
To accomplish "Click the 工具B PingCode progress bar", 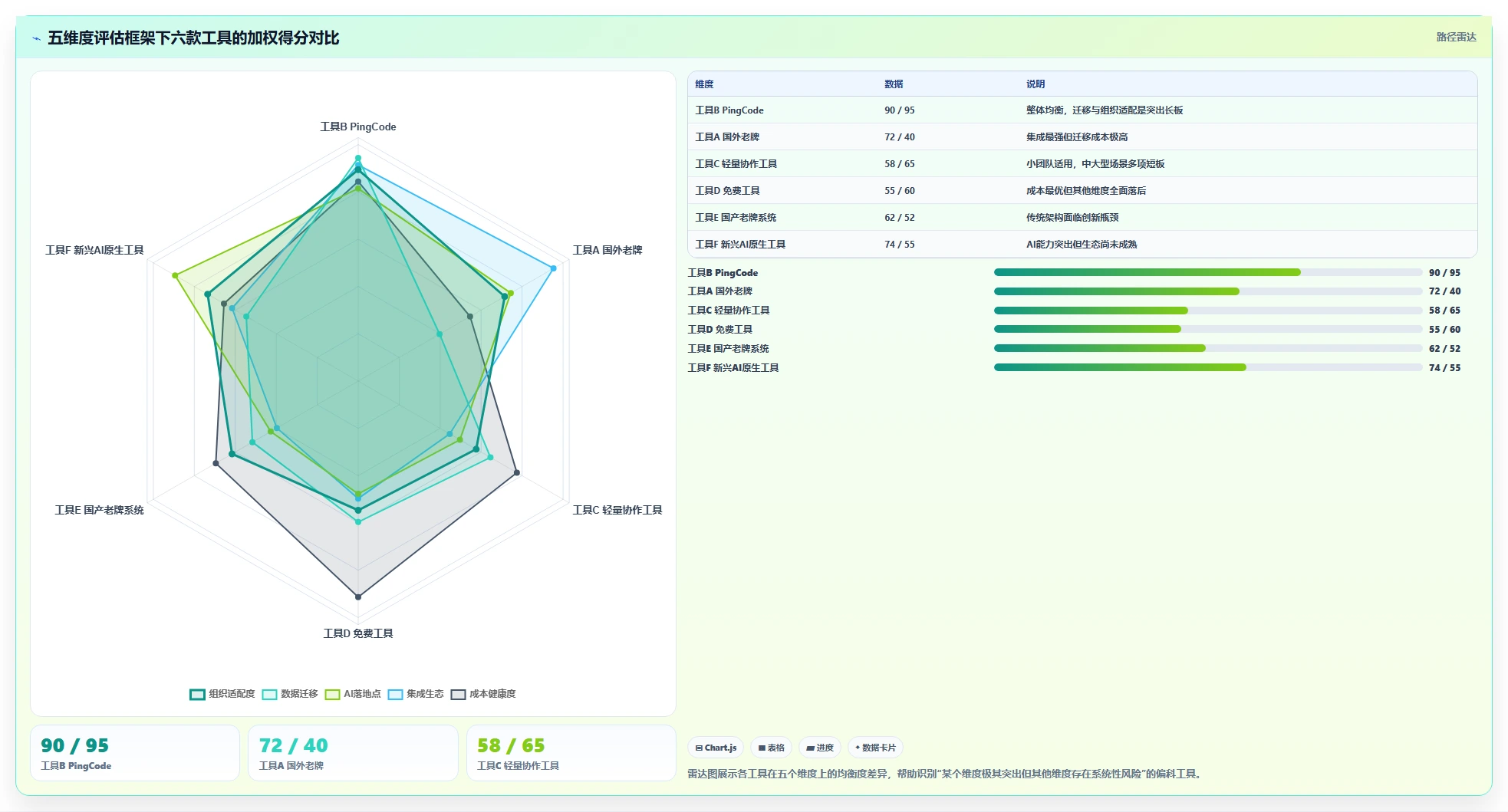I will (x=1207, y=272).
